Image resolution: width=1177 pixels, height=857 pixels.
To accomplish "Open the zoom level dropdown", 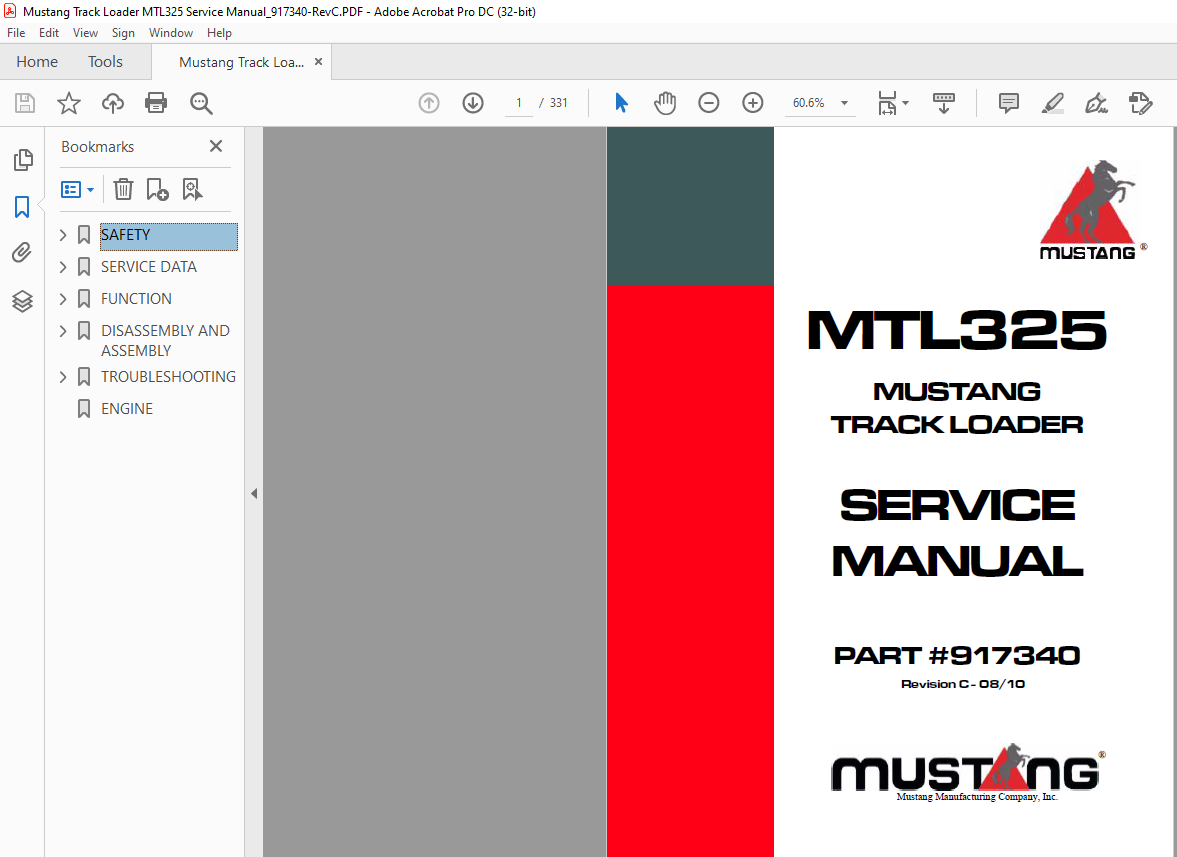I will click(844, 103).
